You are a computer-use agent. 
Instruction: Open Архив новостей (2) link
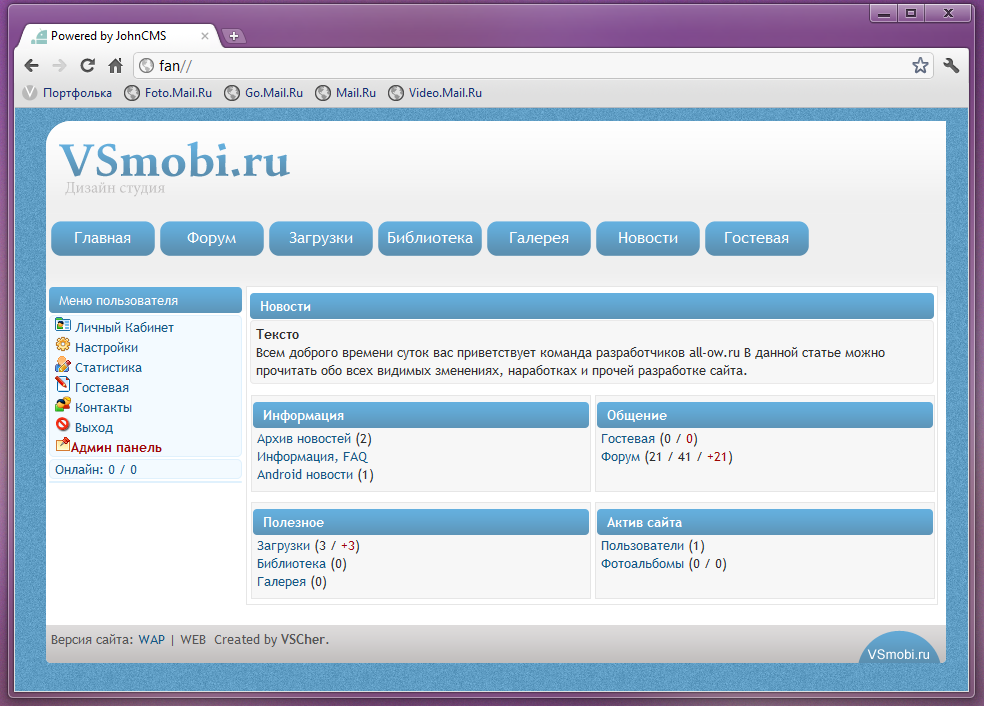point(314,439)
